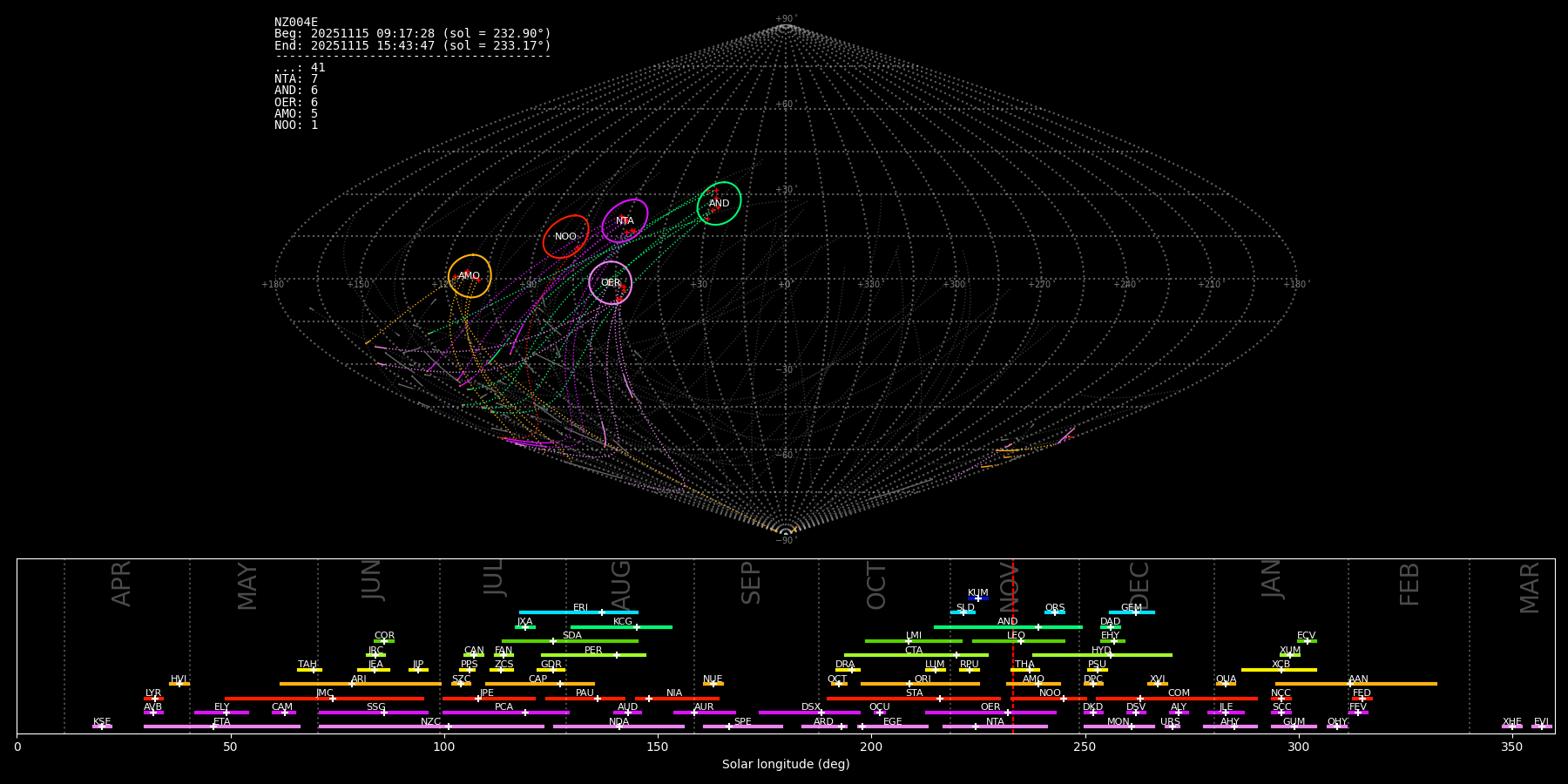The image size is (1568, 784).
Task: Select the 'AND: 6' count entry
Action: 296,91
